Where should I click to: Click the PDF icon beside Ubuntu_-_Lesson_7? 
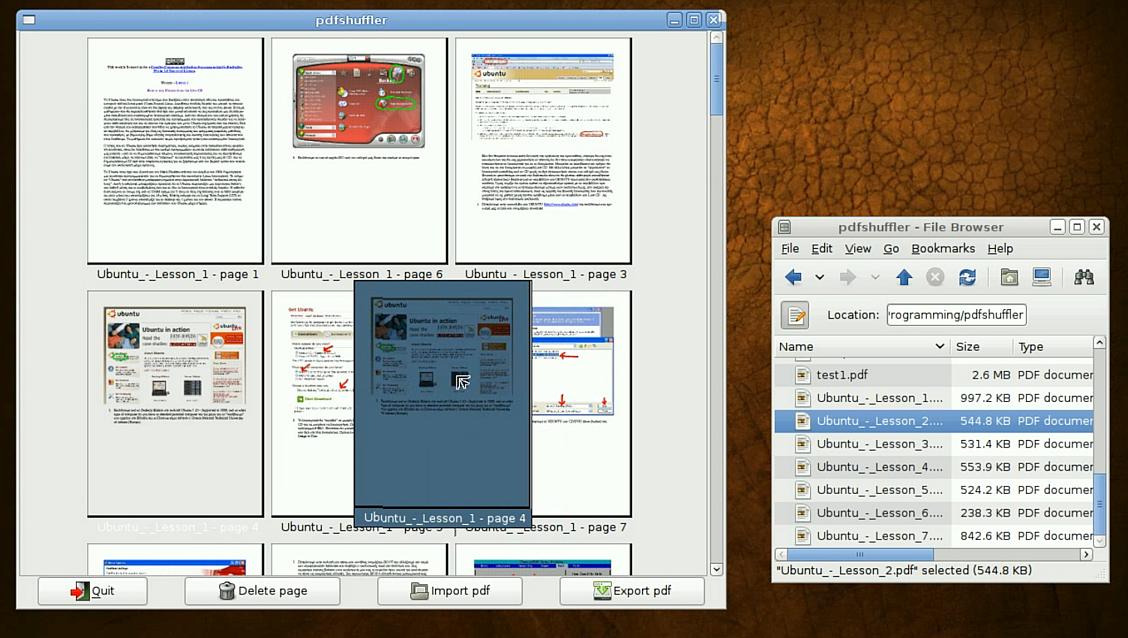pos(802,536)
